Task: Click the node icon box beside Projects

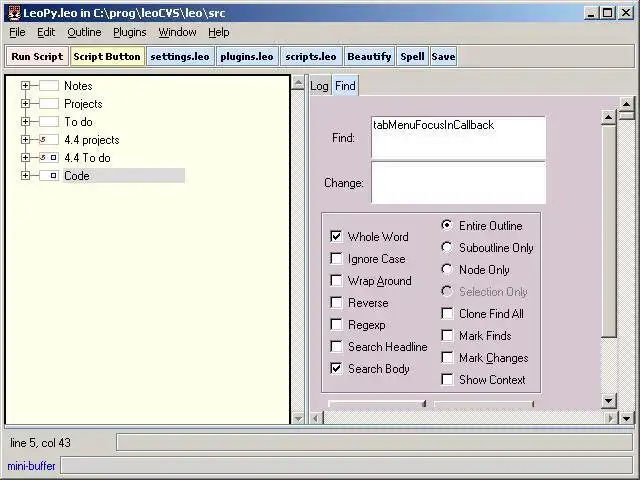Action: point(49,104)
